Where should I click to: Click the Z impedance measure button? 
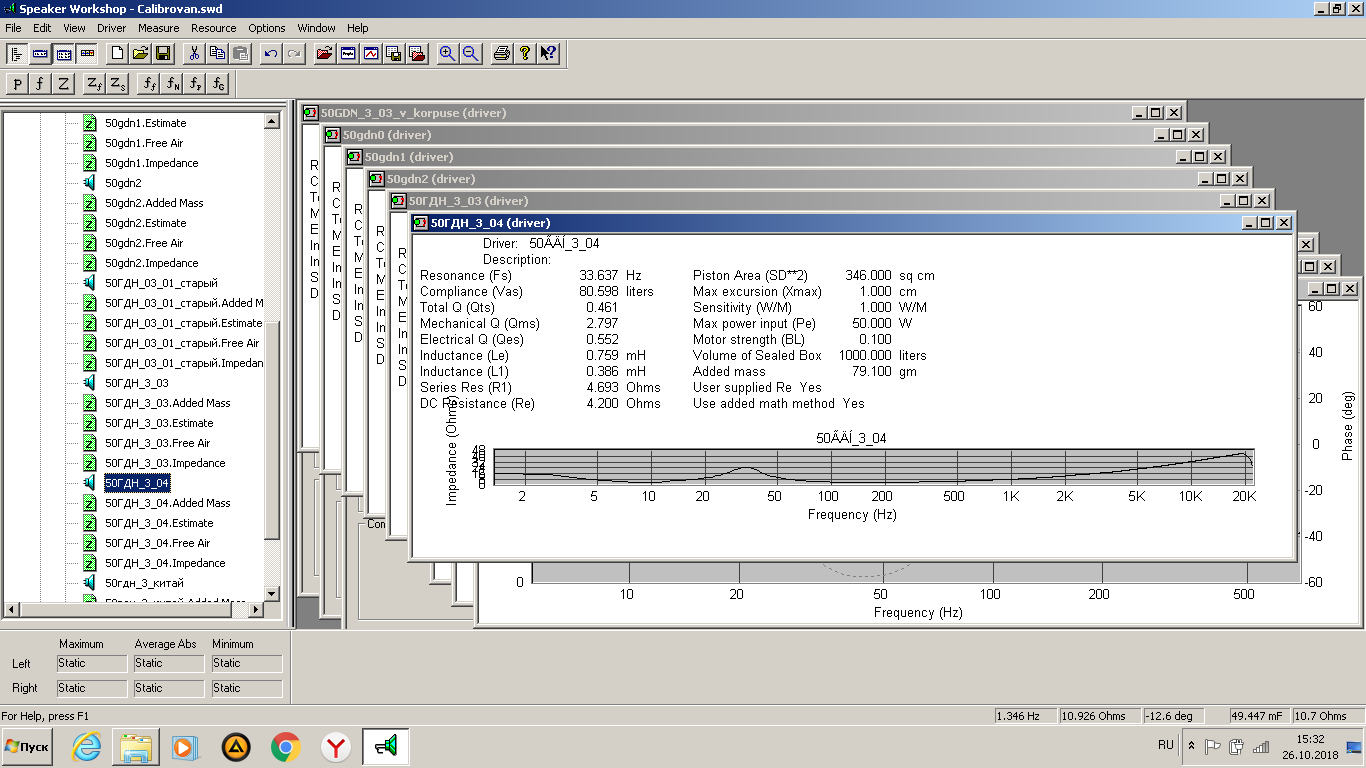(x=64, y=84)
